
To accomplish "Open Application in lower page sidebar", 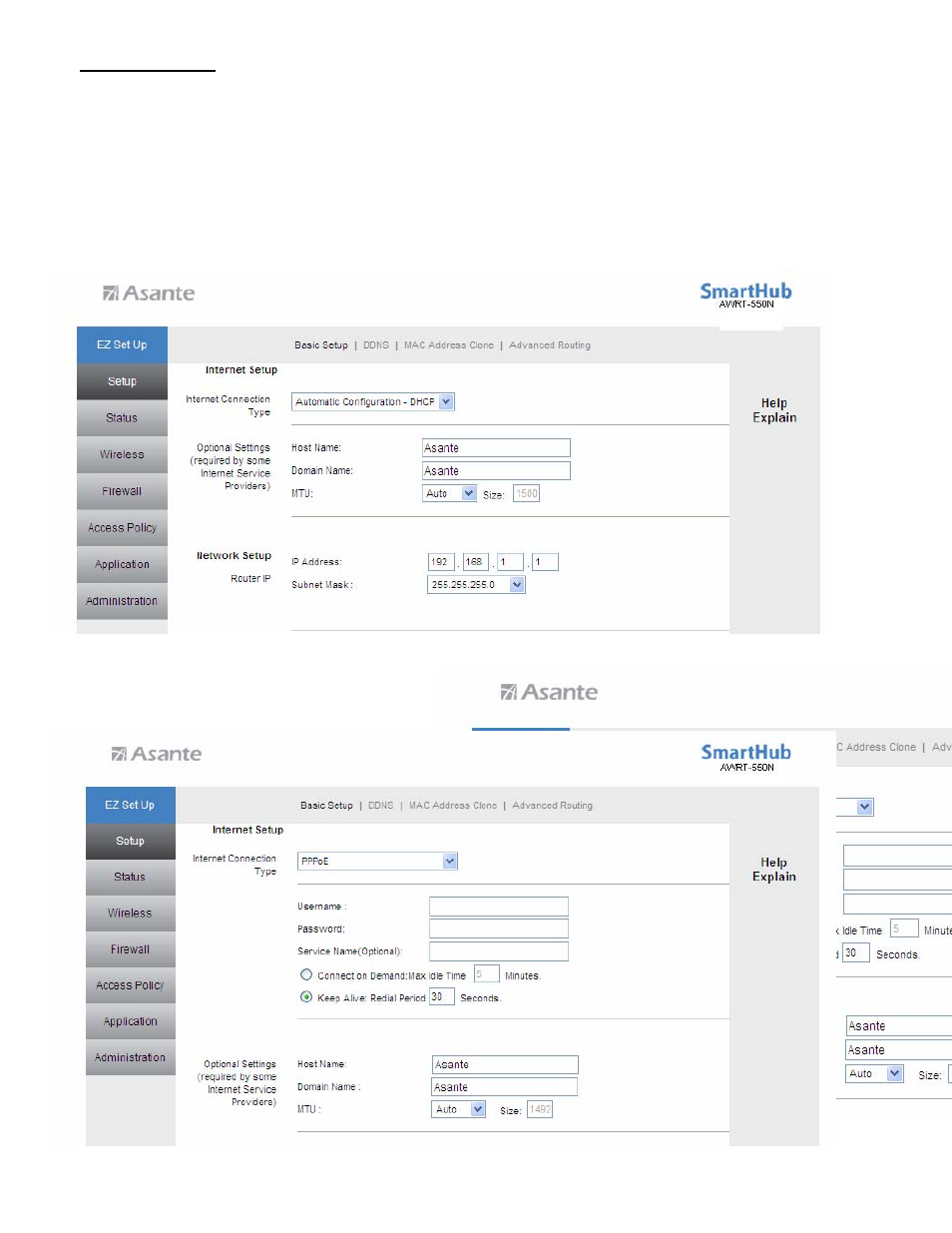I will pyautogui.click(x=130, y=1021).
